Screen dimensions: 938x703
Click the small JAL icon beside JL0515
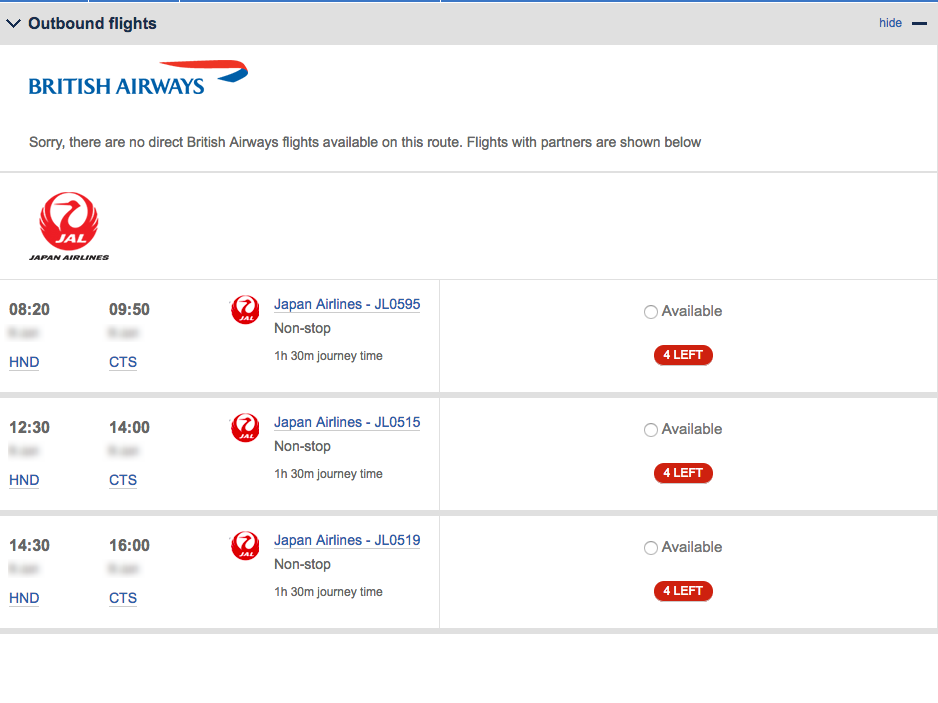(x=245, y=427)
